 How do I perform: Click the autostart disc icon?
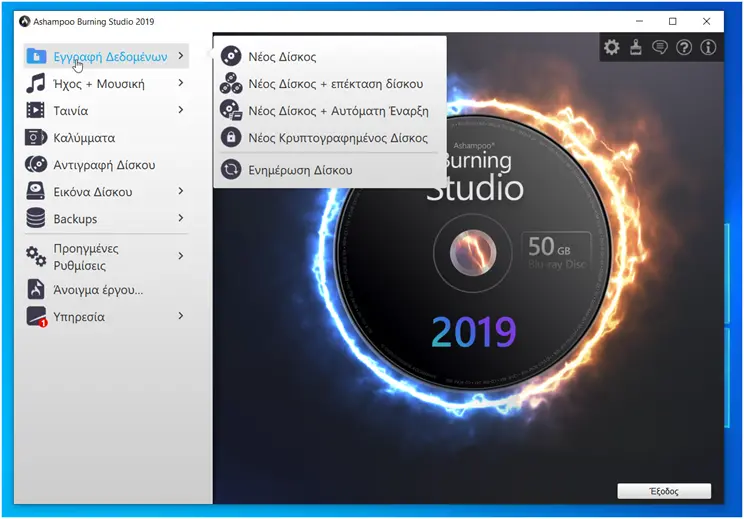[x=231, y=110]
